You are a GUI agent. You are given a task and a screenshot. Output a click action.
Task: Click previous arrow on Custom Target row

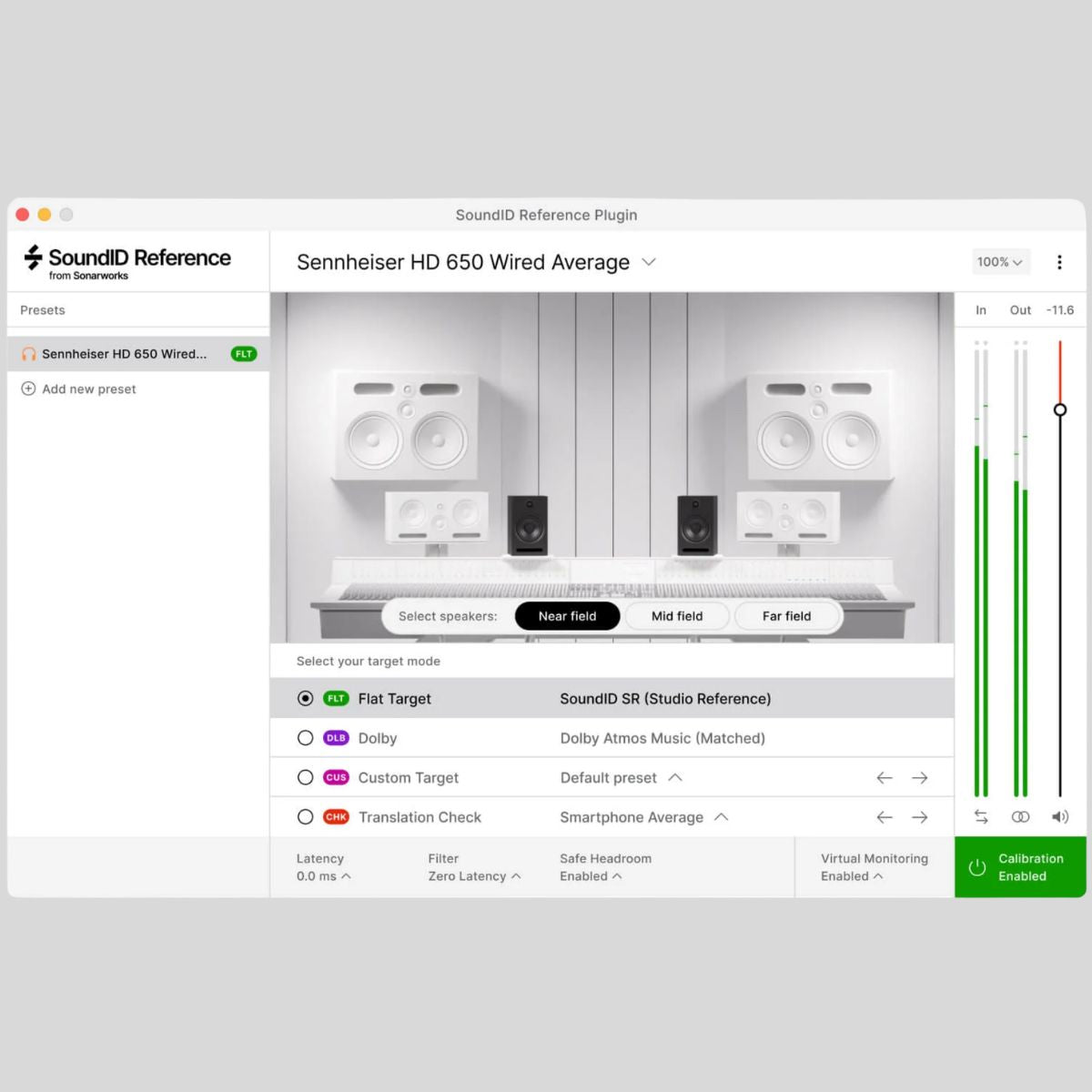tap(885, 778)
